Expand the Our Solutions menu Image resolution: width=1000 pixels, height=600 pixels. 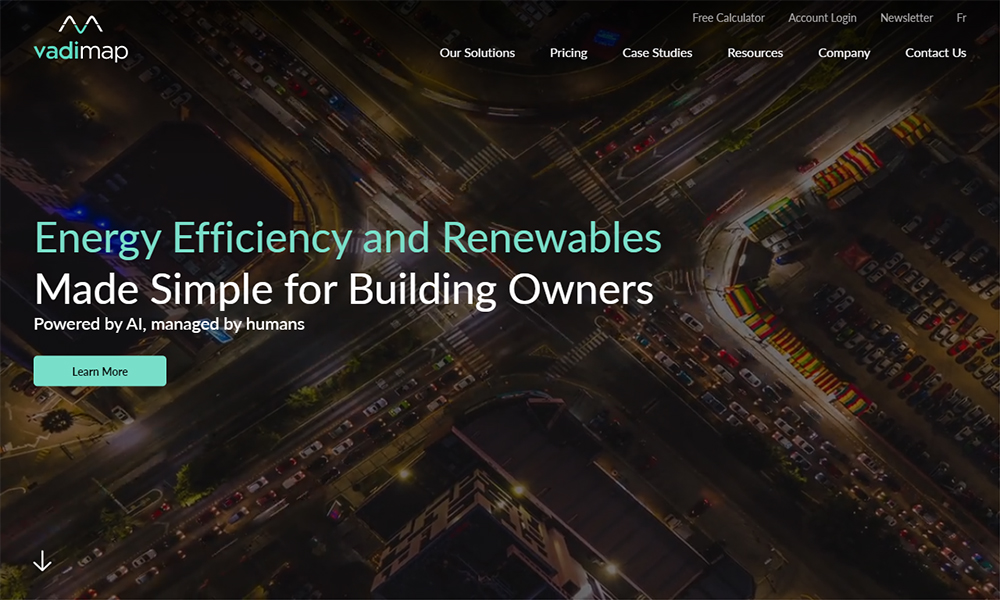point(477,53)
